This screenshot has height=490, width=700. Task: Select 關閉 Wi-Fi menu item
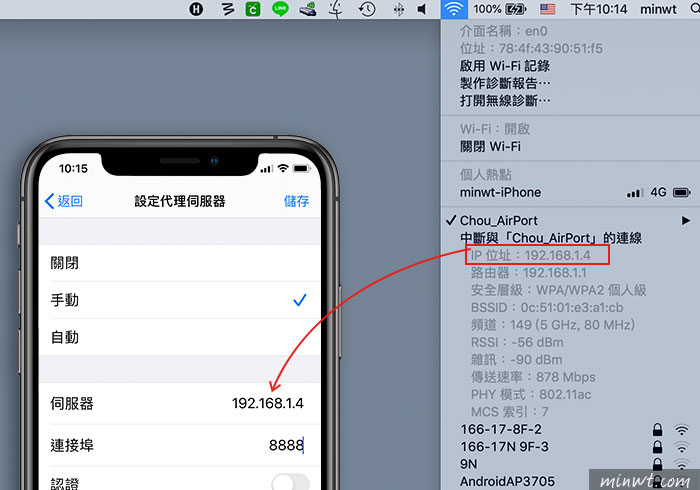point(490,146)
